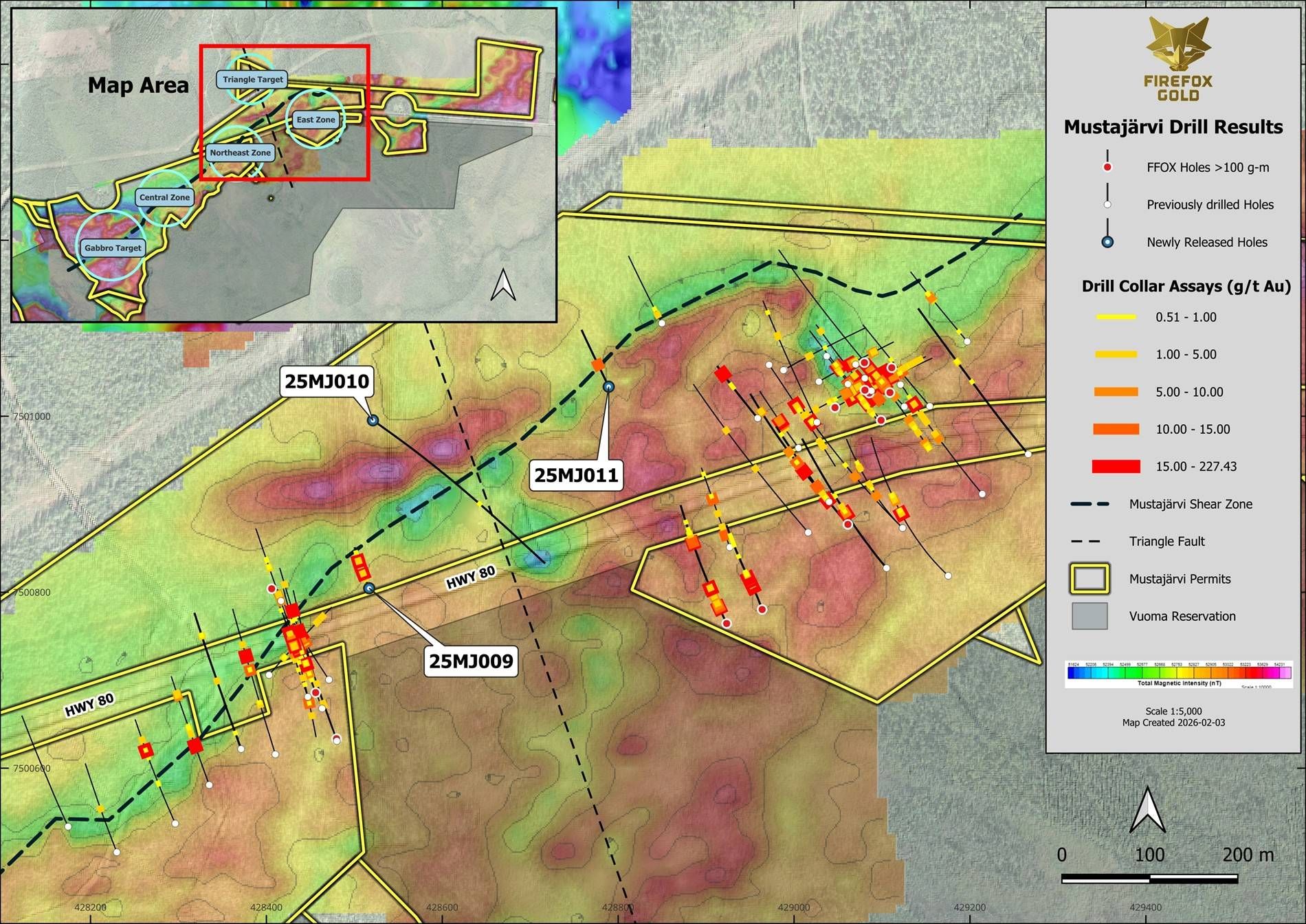Click the north arrow inside the inset map
Screen dimensions: 1306x924
point(502,285)
